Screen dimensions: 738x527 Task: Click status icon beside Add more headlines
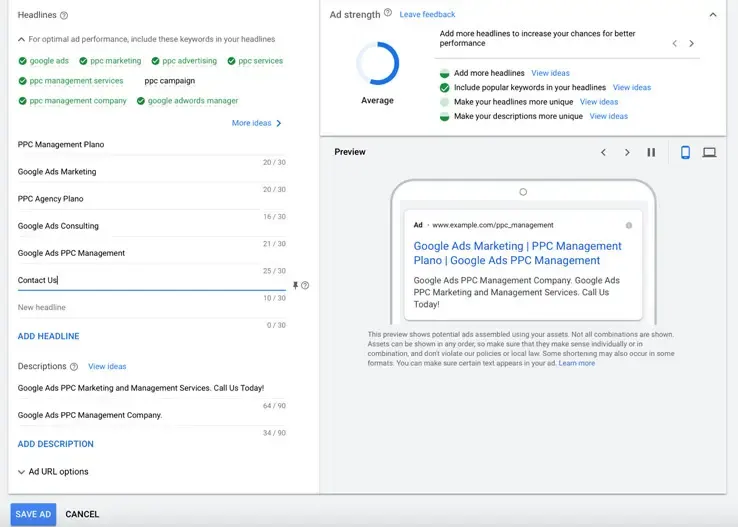point(444,73)
